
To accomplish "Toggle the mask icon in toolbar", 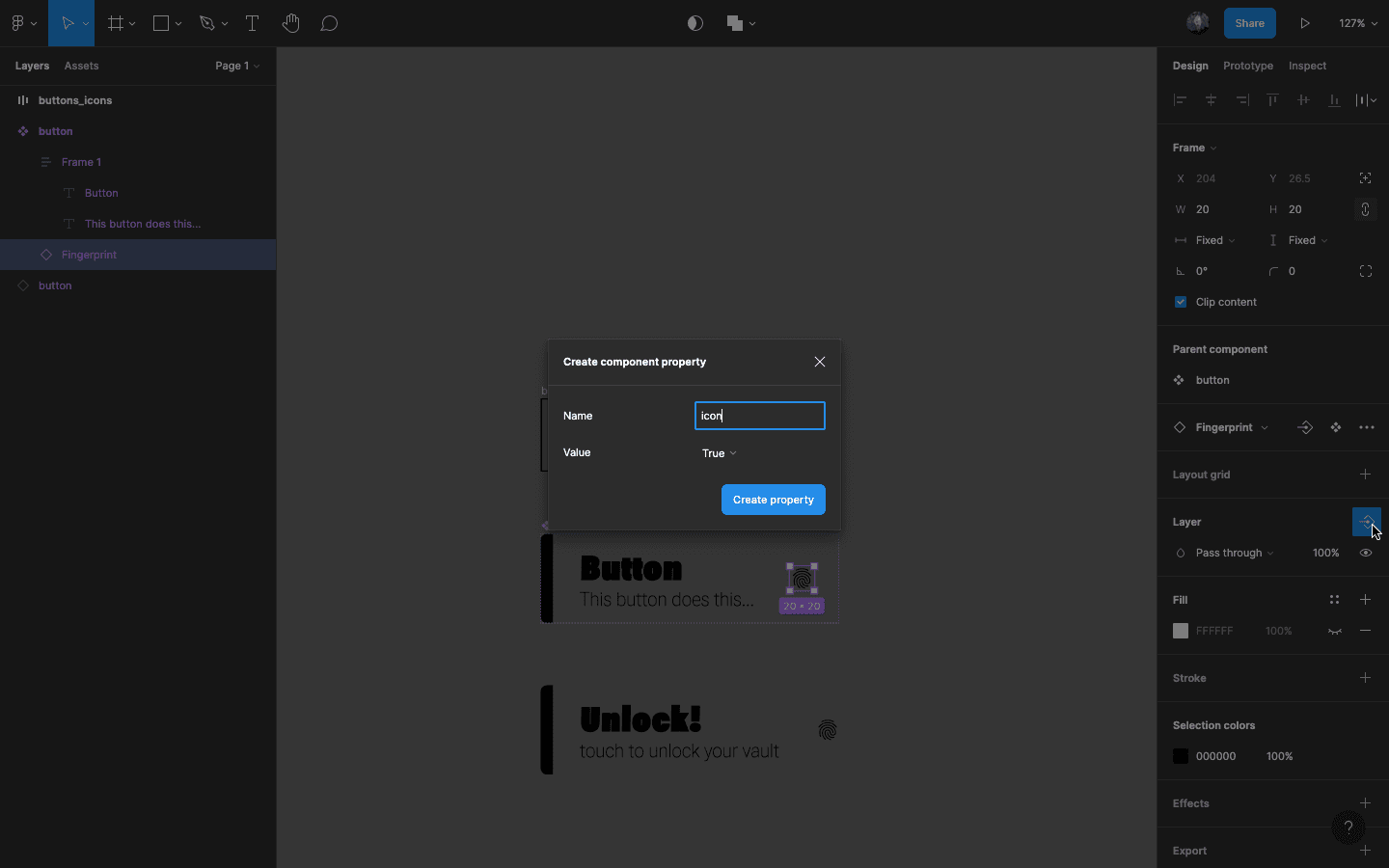I will (x=695, y=23).
